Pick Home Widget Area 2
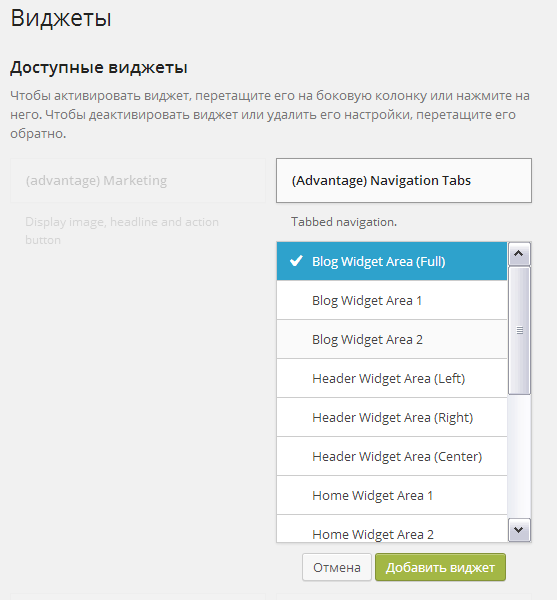This screenshot has height=600, width=557. point(392,529)
